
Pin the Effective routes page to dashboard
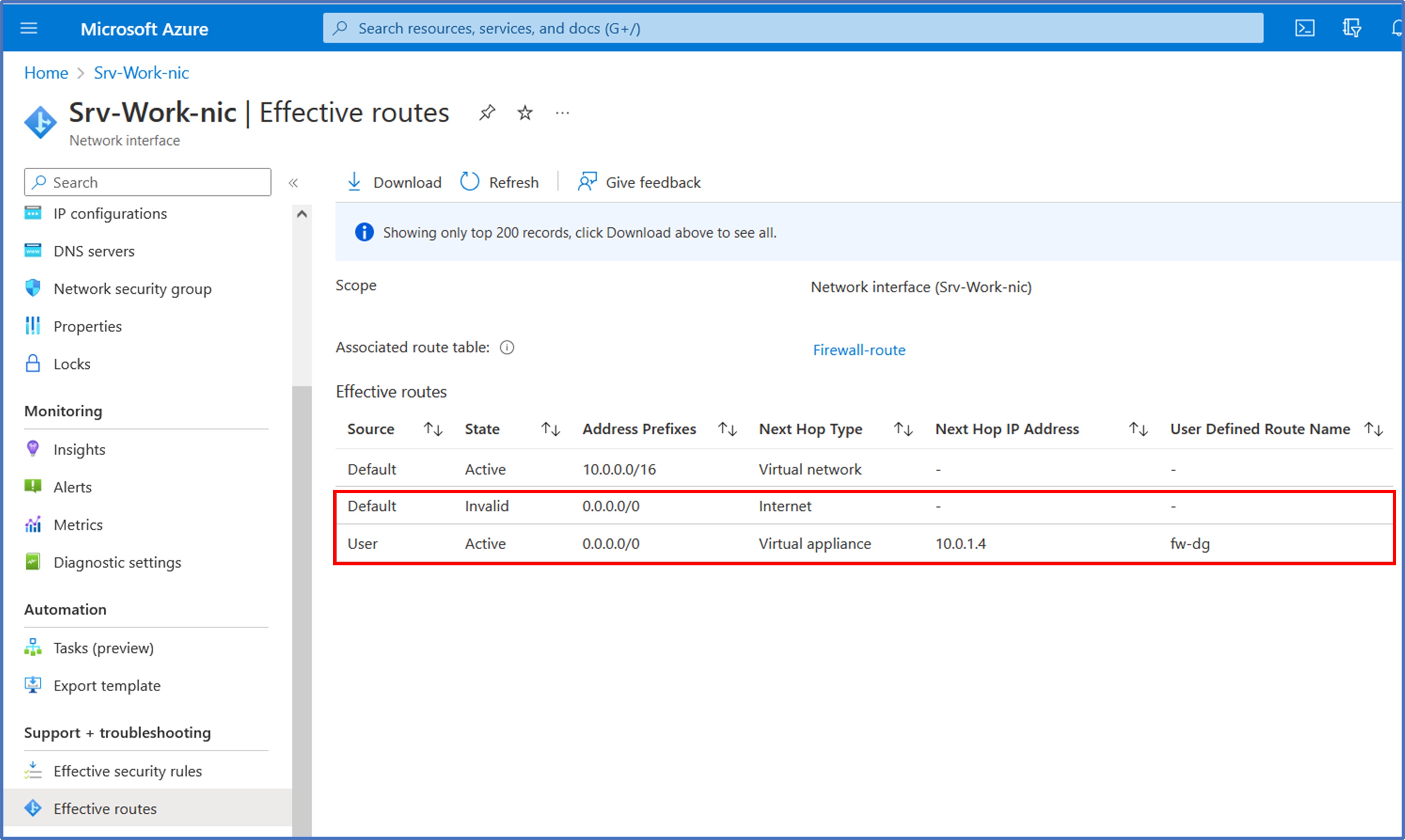487,112
